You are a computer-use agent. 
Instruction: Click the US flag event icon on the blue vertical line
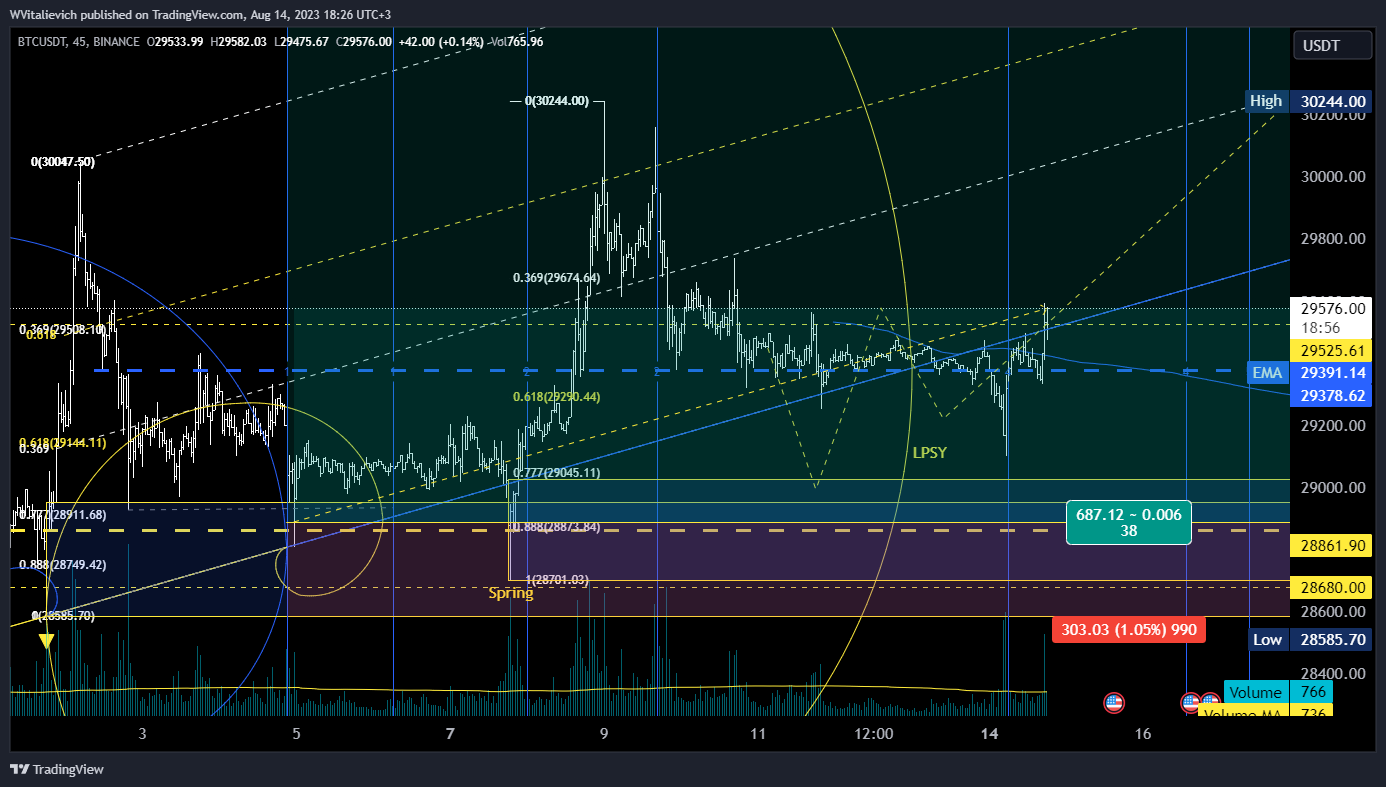(1191, 703)
